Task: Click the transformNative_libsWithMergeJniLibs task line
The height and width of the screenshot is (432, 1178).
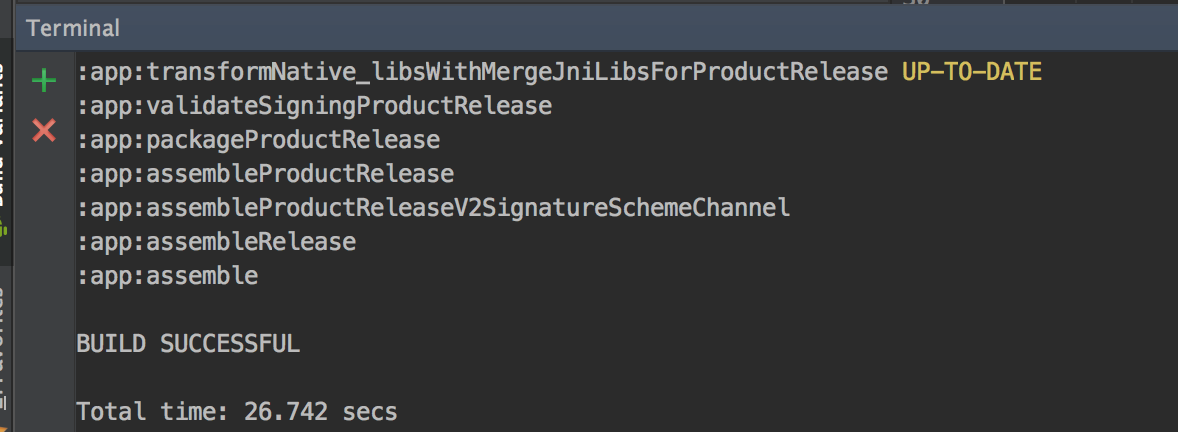Action: click(x=482, y=72)
